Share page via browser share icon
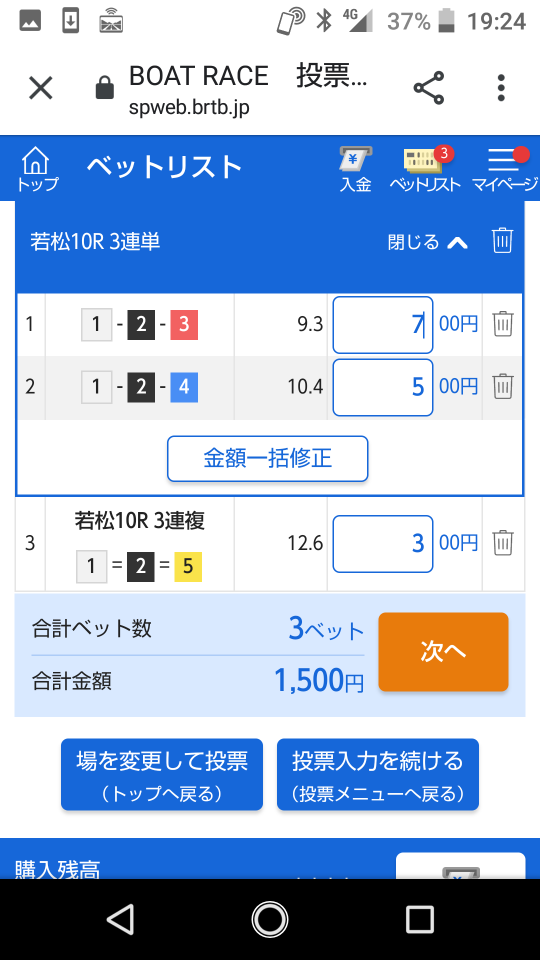Viewport: 540px width, 960px height. [x=429, y=88]
